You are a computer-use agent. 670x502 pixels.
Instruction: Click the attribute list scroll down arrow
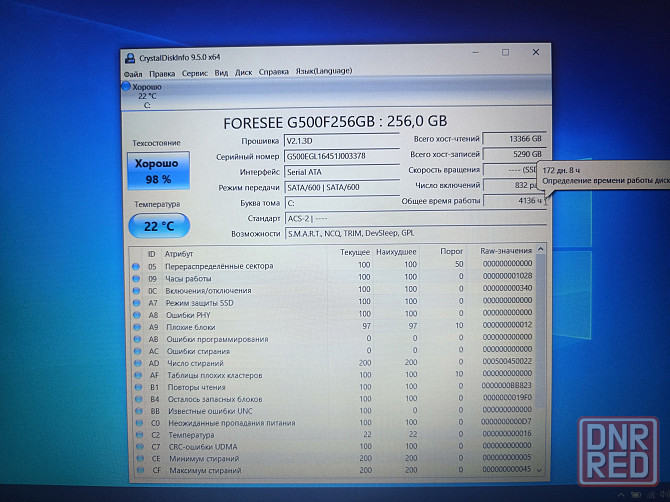tap(540, 470)
